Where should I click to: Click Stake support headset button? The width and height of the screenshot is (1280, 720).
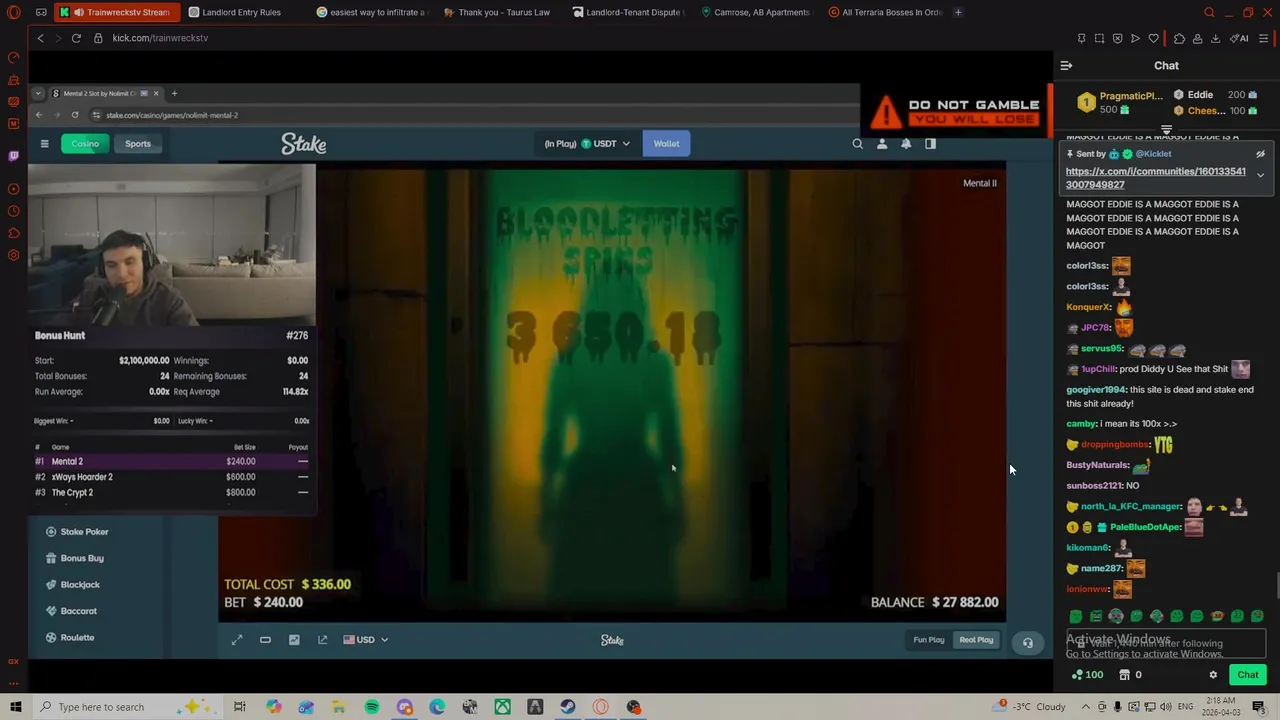[x=1027, y=643]
